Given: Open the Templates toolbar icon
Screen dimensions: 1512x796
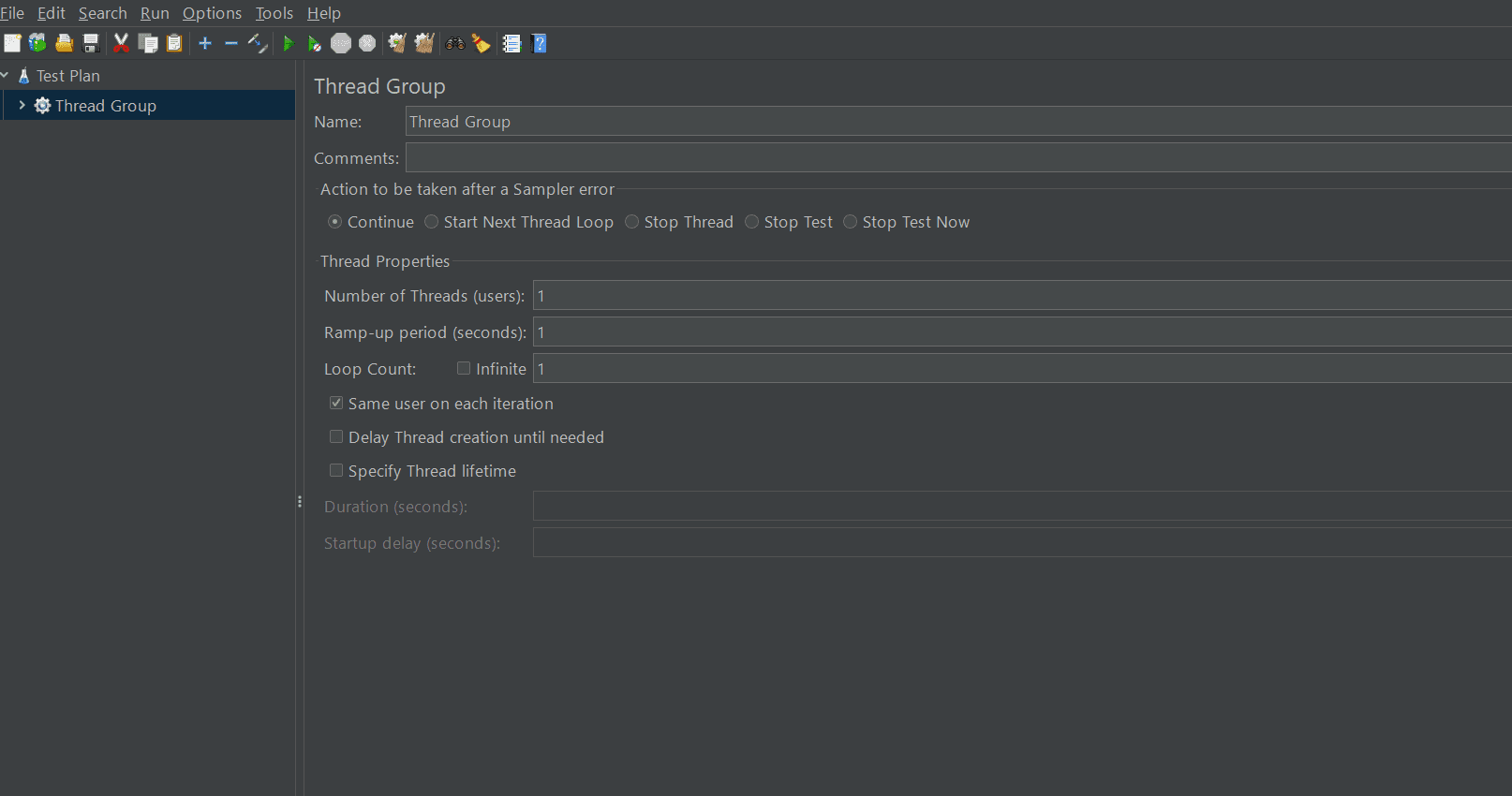Looking at the screenshot, I should click(37, 43).
